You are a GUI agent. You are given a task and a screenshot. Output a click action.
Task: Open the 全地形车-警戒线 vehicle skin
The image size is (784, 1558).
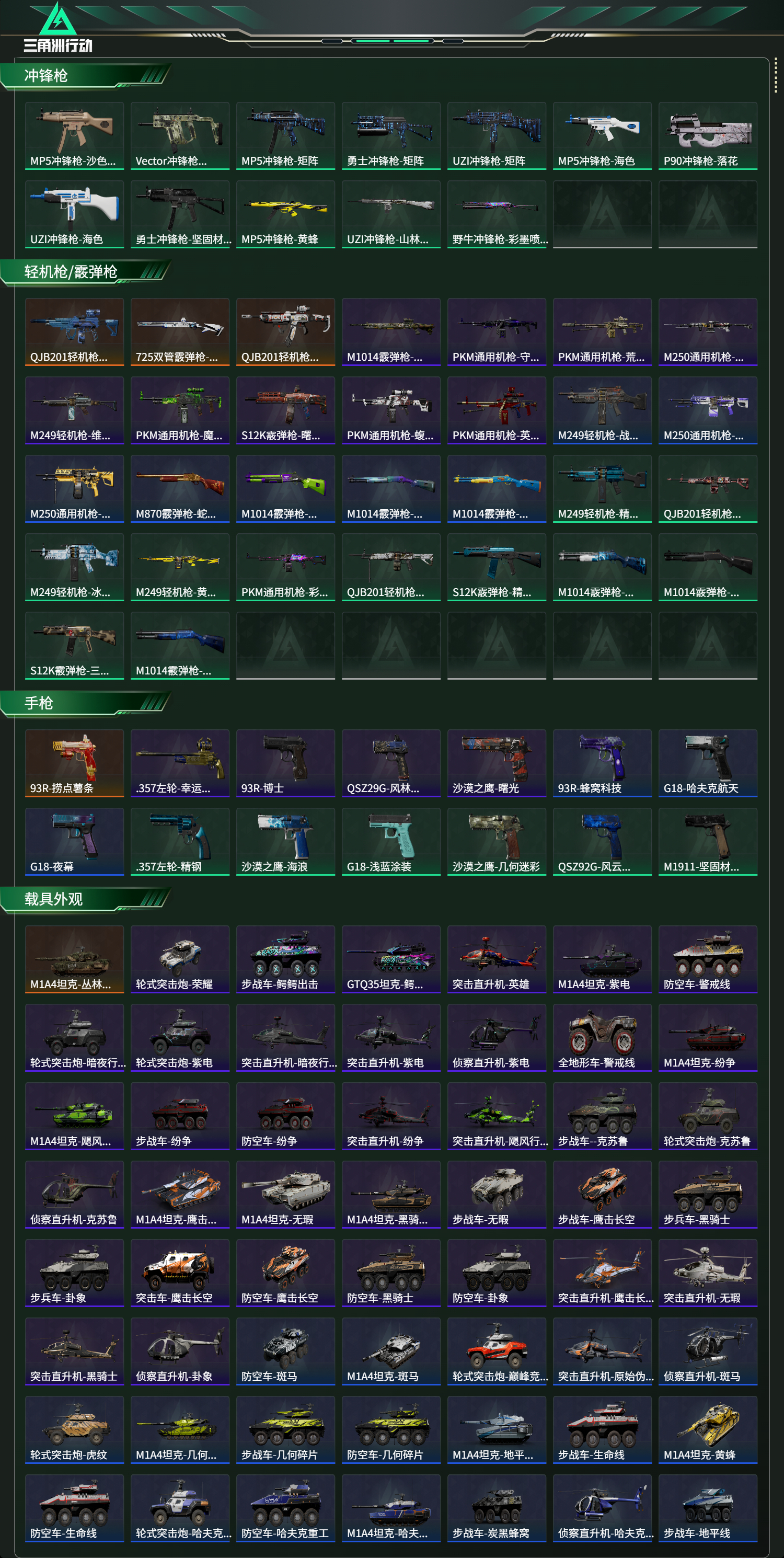pos(602,1037)
